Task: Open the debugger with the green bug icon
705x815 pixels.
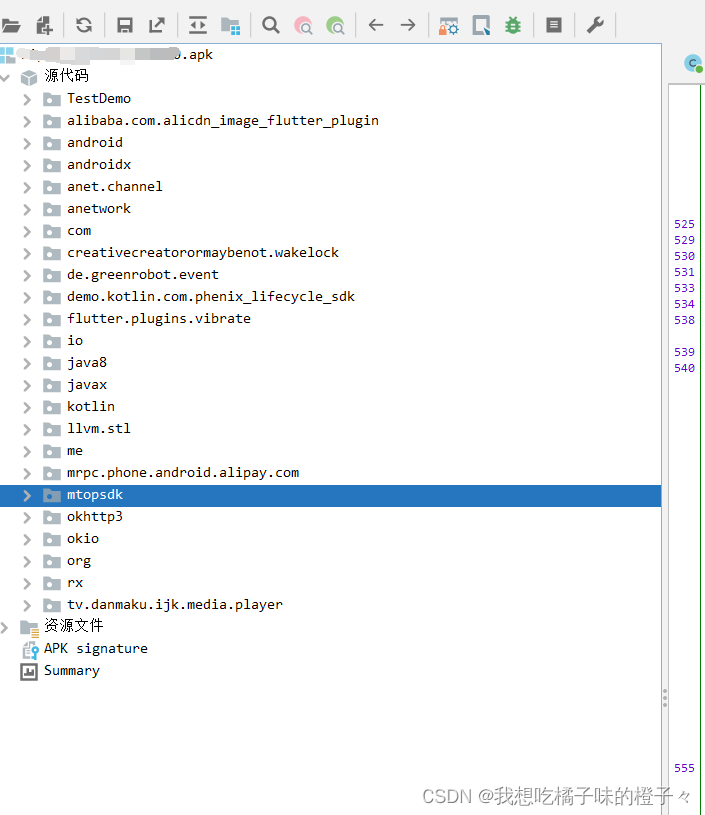Action: tap(513, 25)
